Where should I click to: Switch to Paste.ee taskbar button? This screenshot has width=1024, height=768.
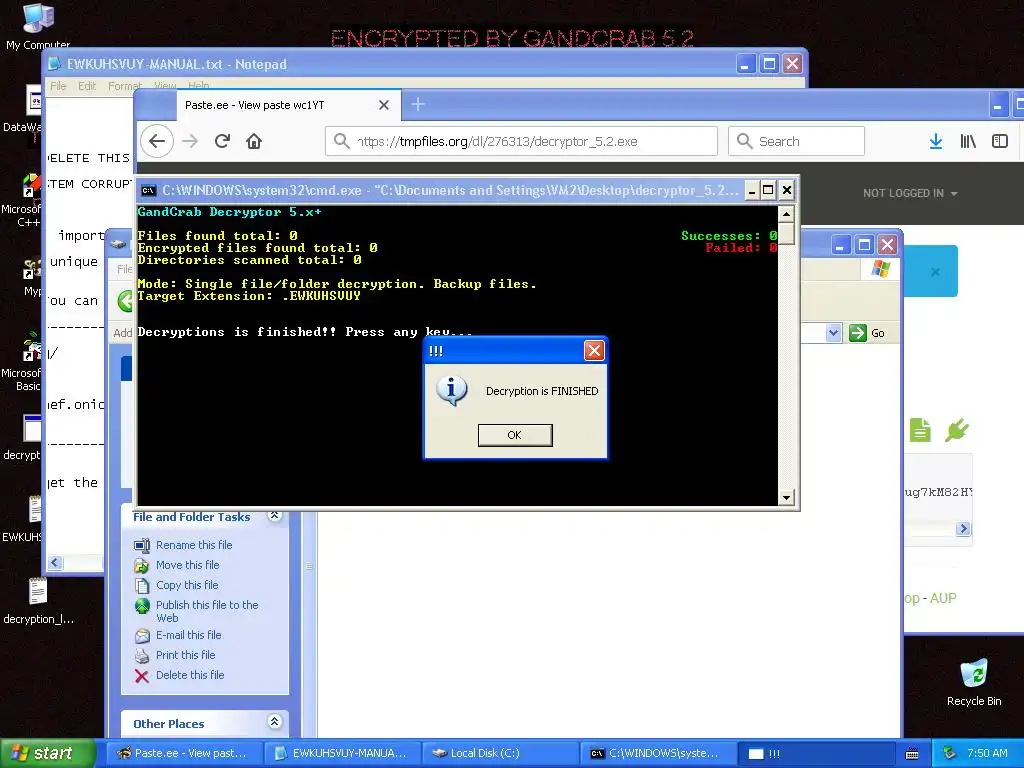(x=183, y=754)
